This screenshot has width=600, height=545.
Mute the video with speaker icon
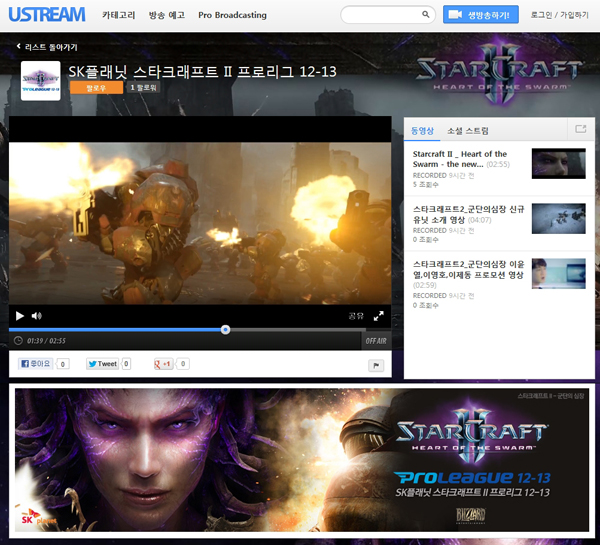36,316
